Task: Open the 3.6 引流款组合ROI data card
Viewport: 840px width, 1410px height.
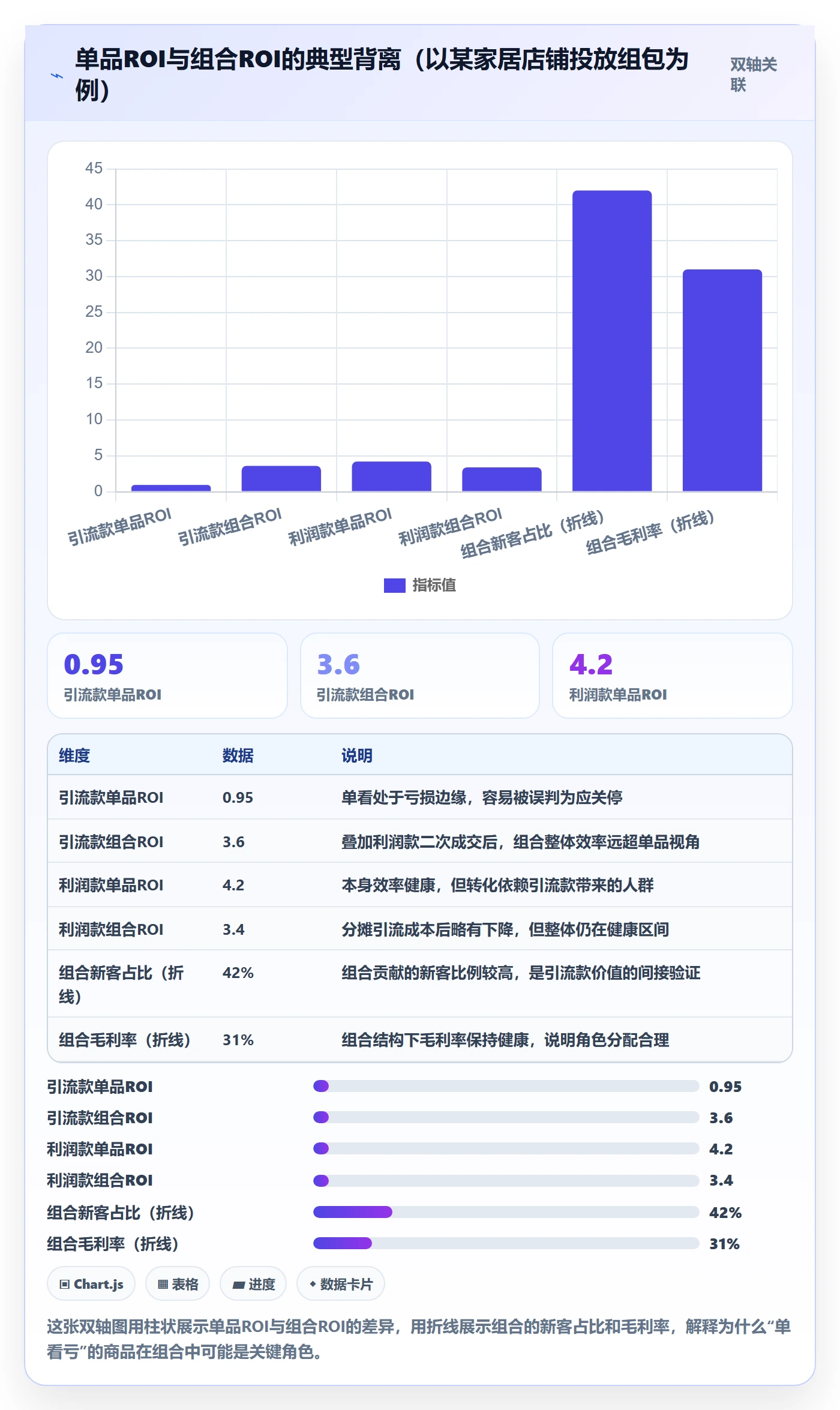Action: [420, 676]
